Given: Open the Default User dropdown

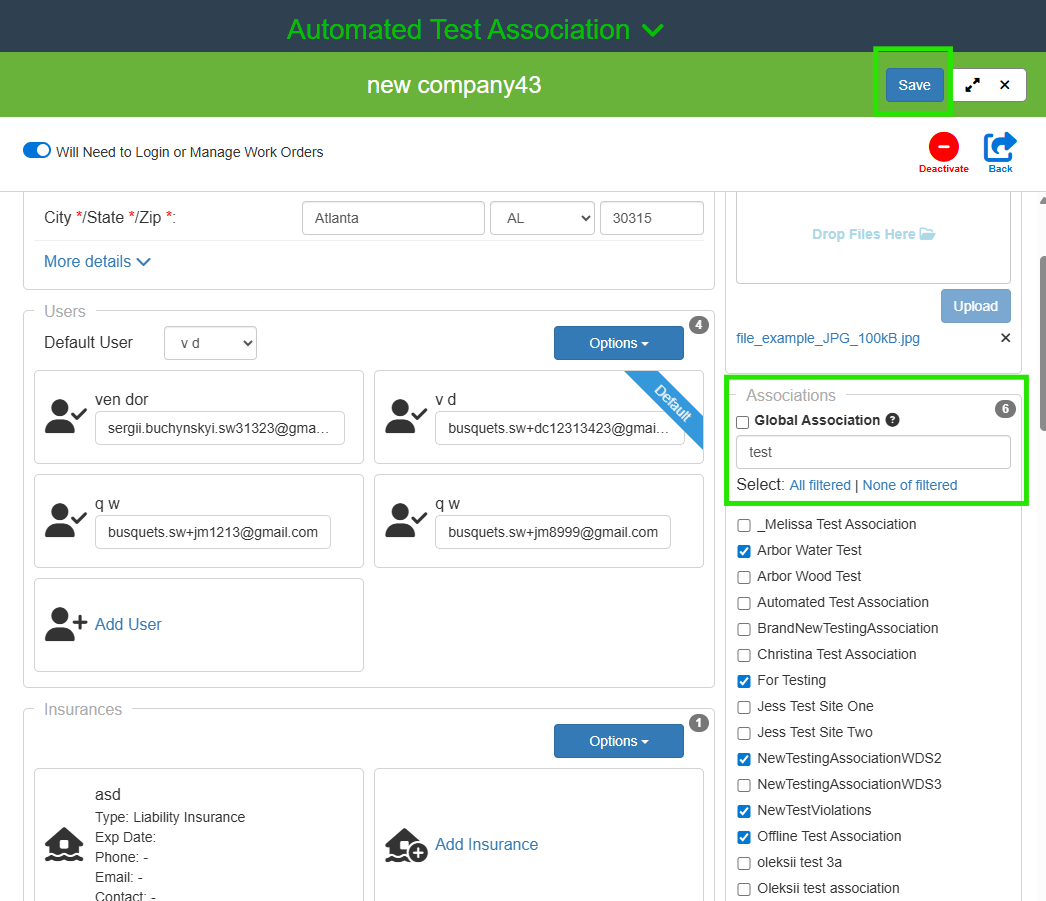Looking at the screenshot, I should [x=210, y=343].
